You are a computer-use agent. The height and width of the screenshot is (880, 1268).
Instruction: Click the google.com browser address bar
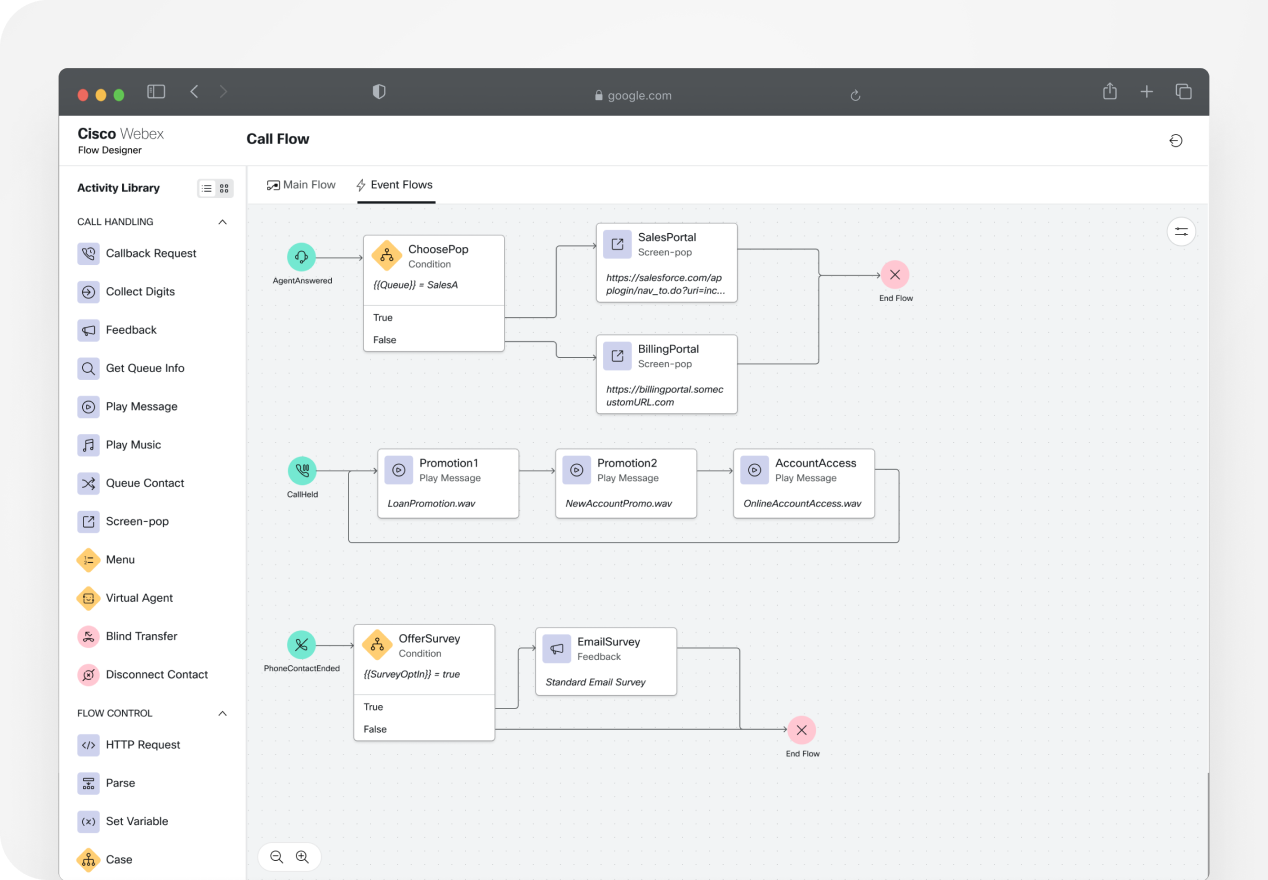coord(632,95)
